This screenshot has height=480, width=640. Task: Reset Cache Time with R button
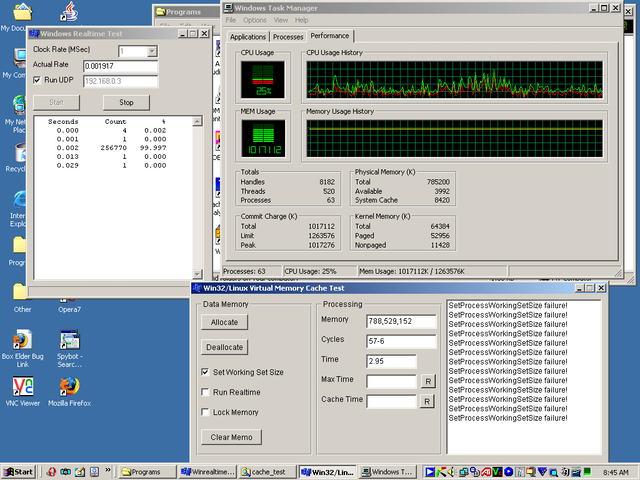click(x=427, y=402)
